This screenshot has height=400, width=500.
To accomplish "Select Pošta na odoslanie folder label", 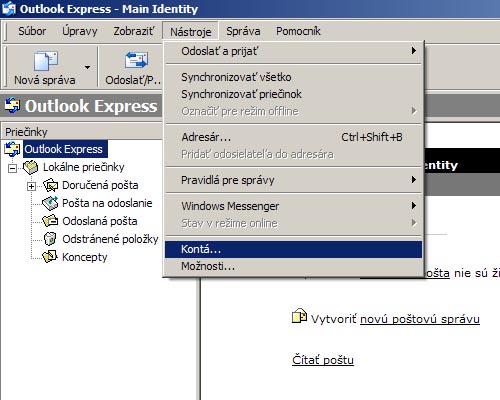I will (x=107, y=203).
